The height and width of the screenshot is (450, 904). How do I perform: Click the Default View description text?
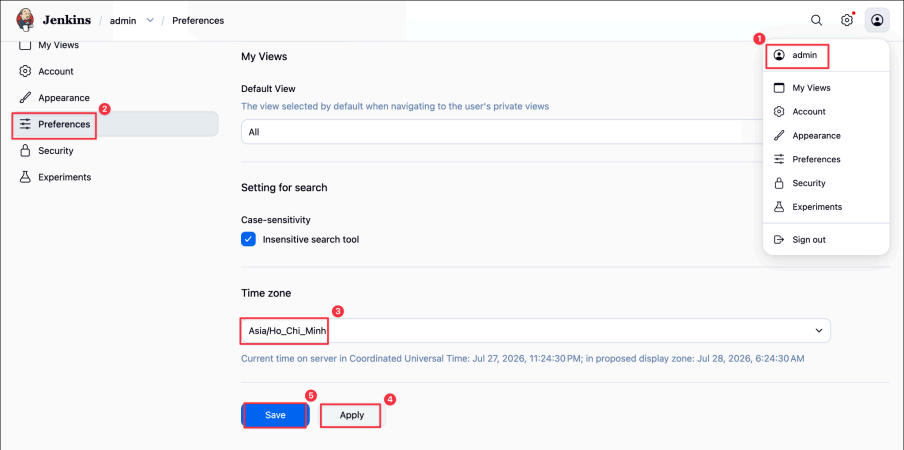tap(395, 106)
